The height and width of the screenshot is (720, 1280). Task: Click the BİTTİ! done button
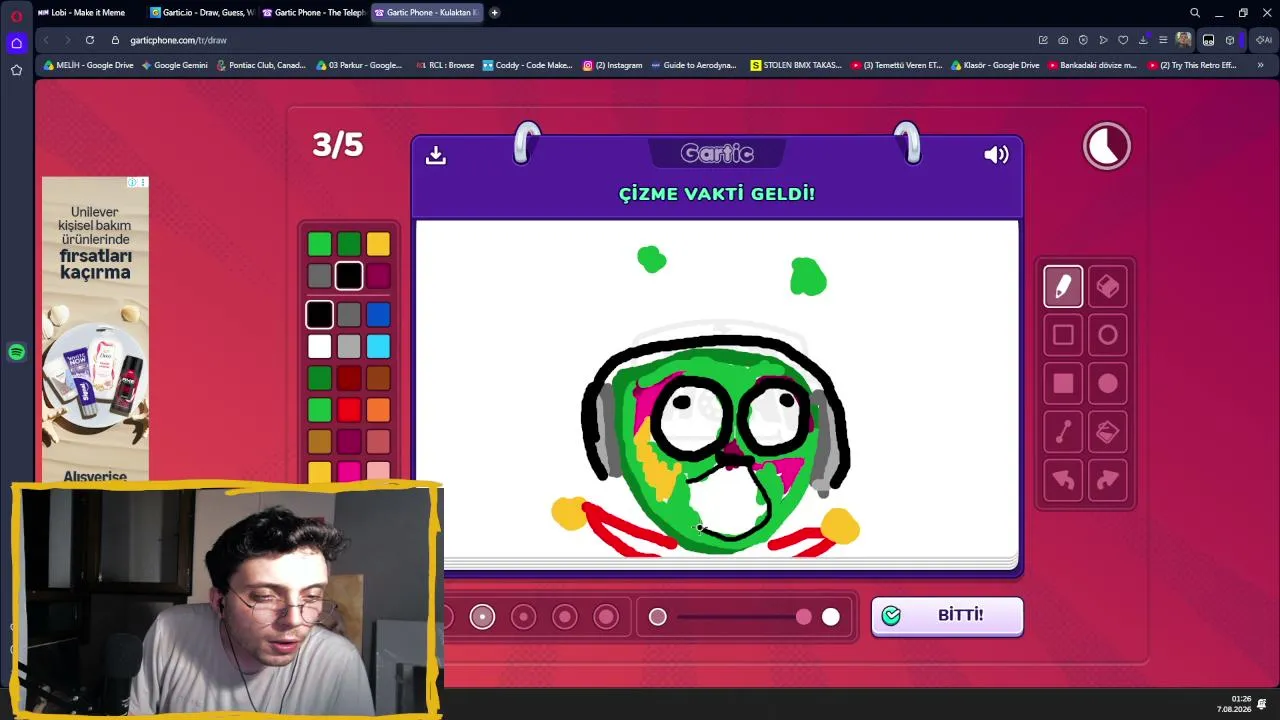point(947,616)
